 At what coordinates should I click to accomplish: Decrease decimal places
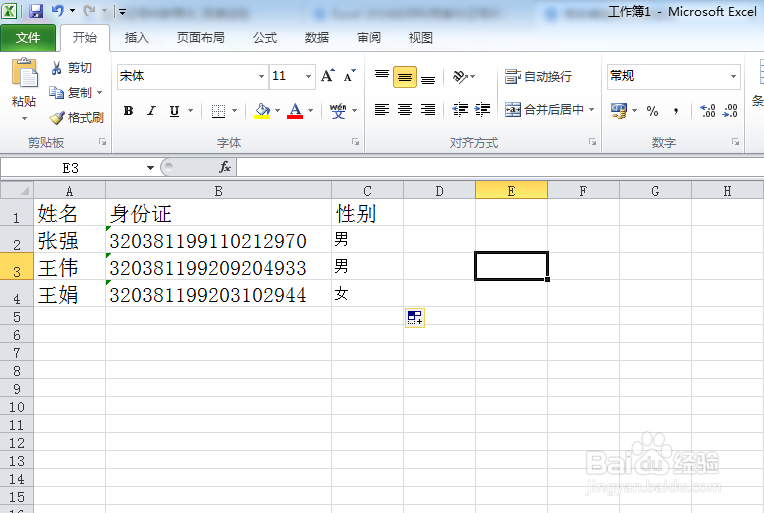(x=730, y=111)
